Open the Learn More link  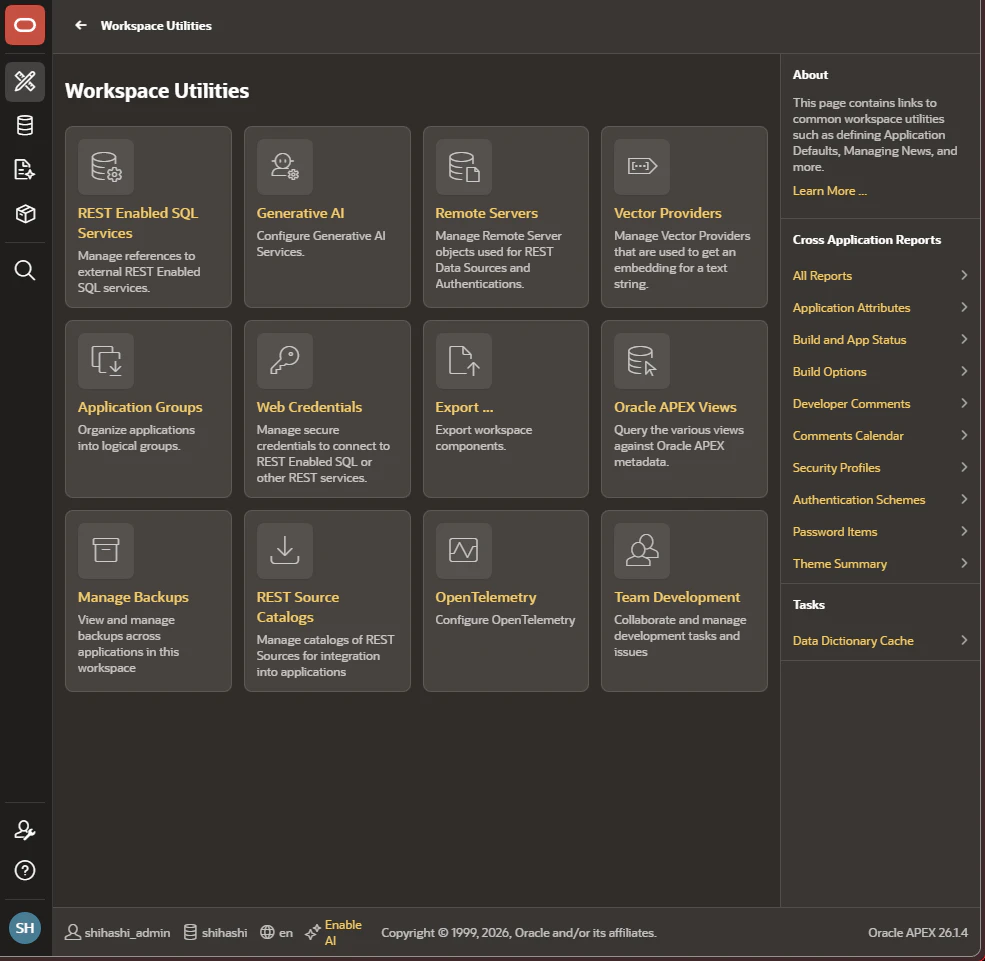point(829,191)
